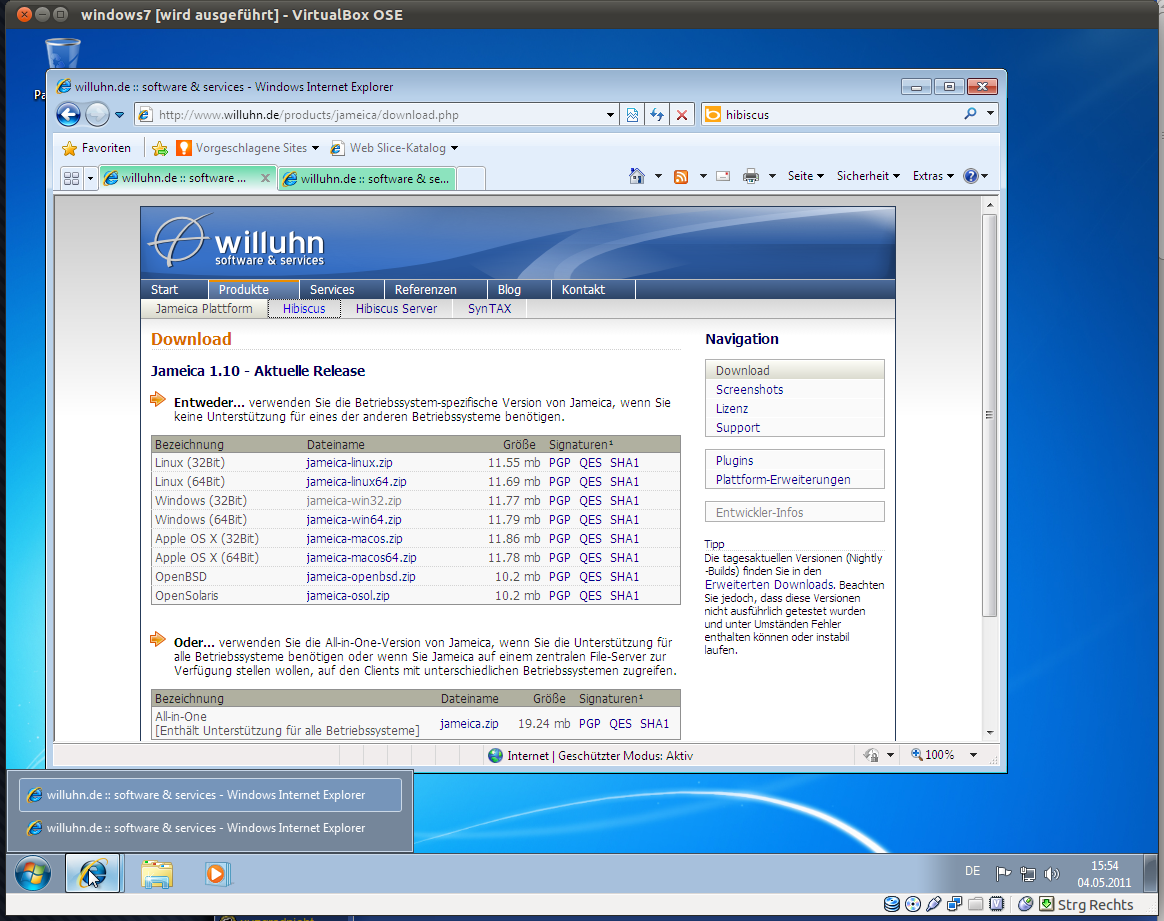The image size is (1164, 921).
Task: Click the red stop loading icon
Action: pos(681,114)
